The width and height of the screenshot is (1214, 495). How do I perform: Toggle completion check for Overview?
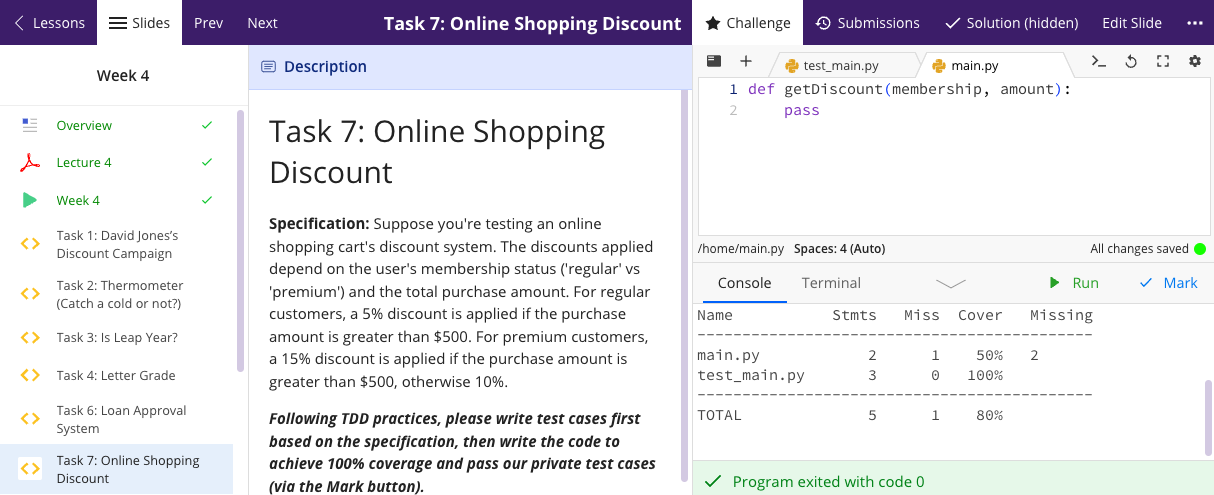[207, 125]
